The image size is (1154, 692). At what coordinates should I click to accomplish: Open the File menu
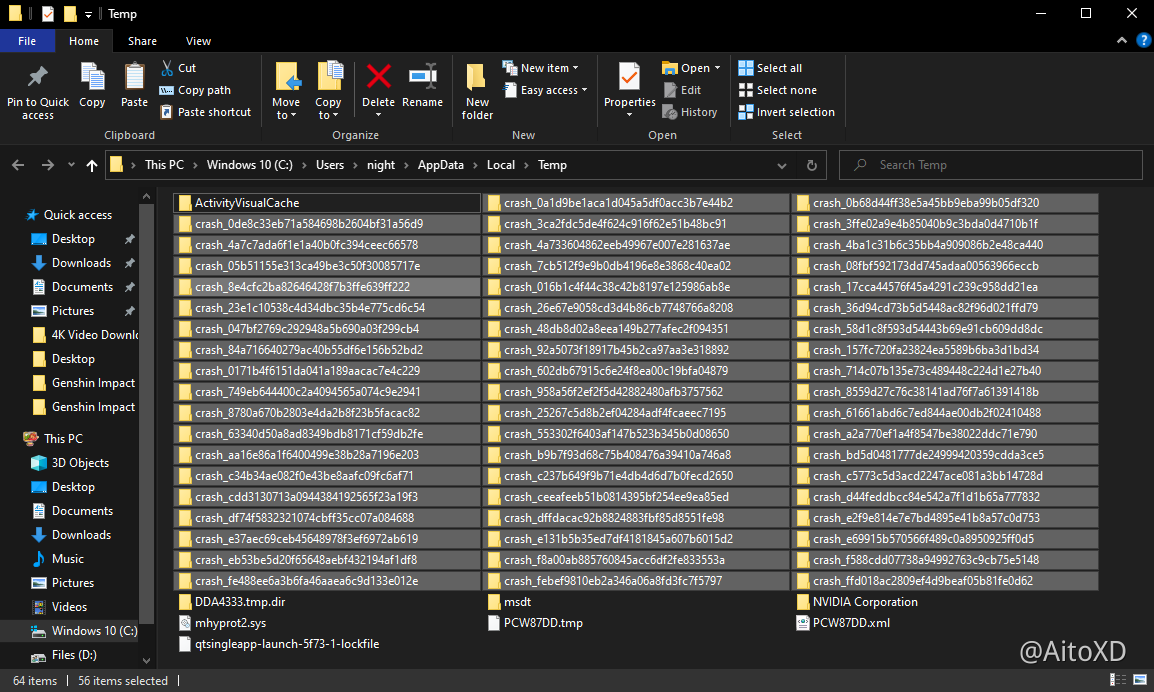click(28, 40)
